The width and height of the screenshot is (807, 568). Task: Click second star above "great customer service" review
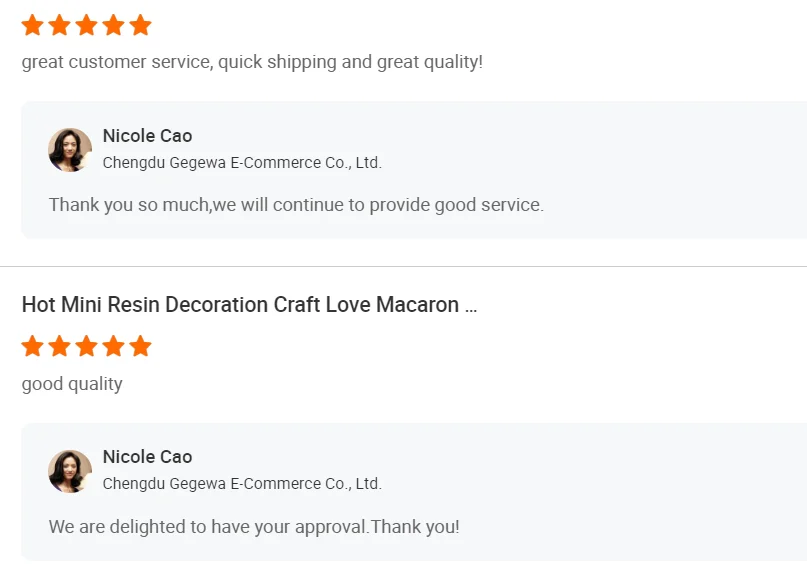coord(60,25)
